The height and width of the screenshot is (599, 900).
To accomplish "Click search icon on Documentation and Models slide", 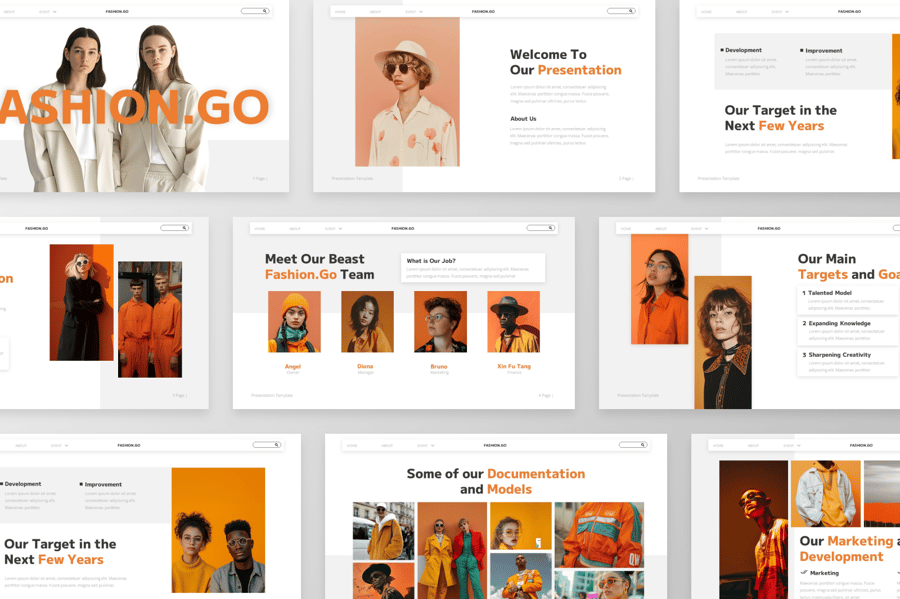I will pos(643,445).
